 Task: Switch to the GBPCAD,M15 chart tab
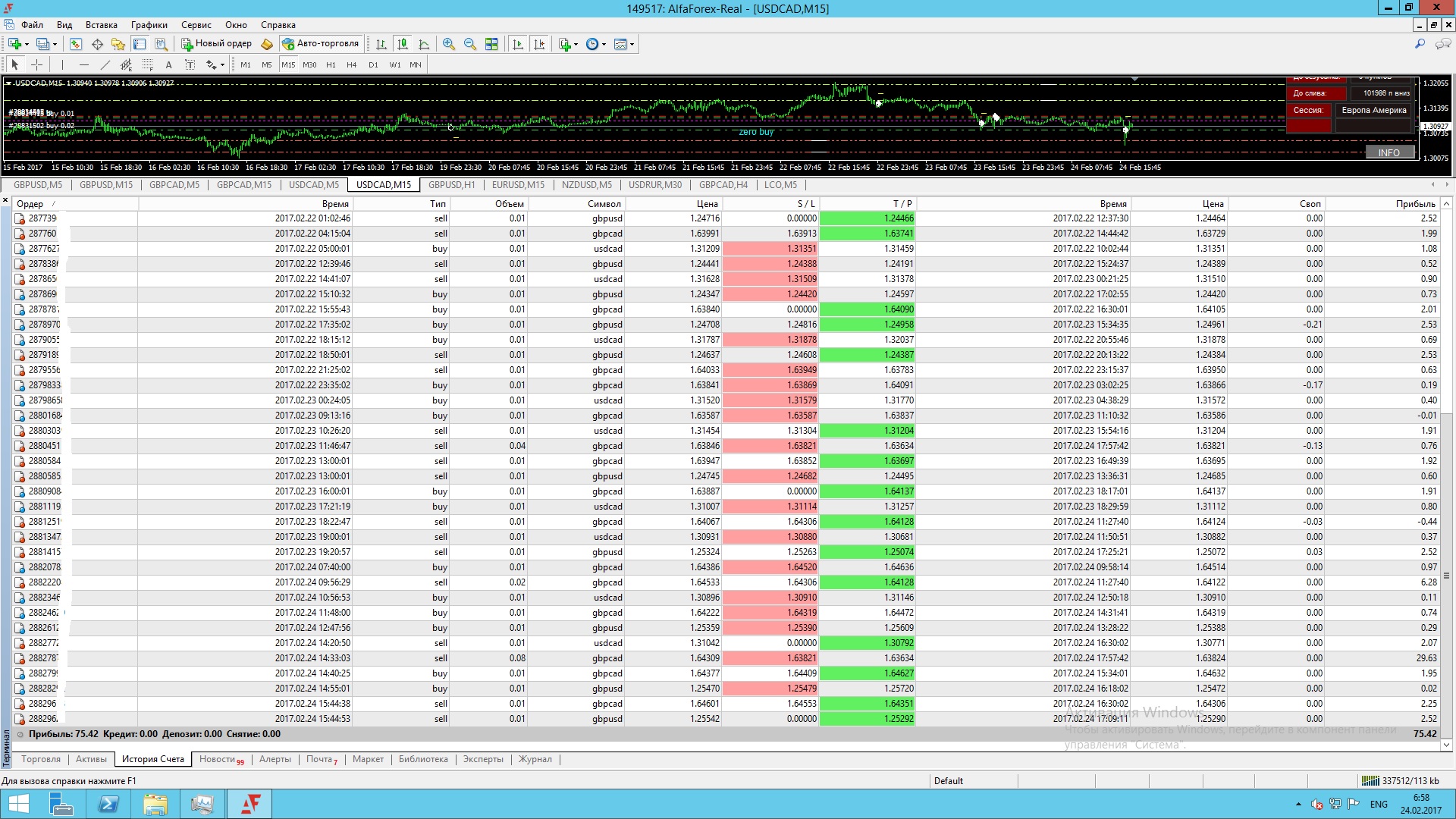(x=244, y=185)
